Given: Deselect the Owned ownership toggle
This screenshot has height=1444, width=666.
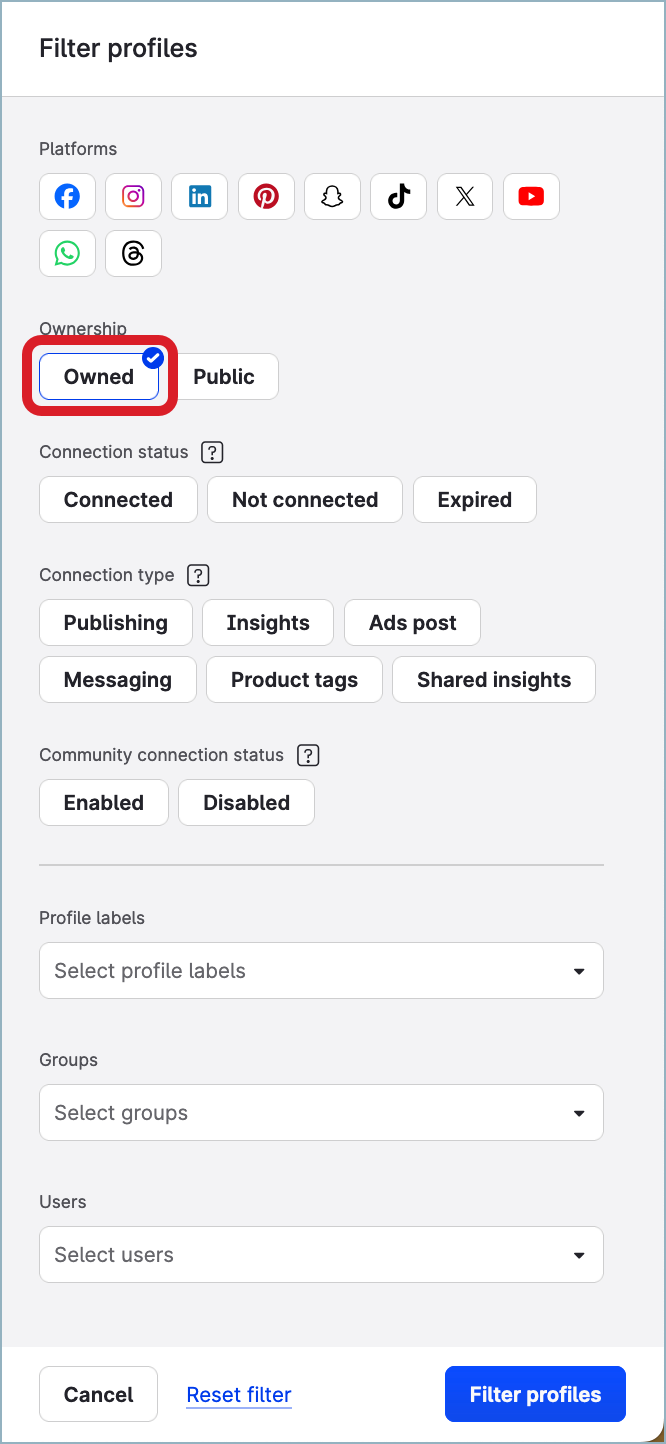Looking at the screenshot, I should click(x=97, y=376).
